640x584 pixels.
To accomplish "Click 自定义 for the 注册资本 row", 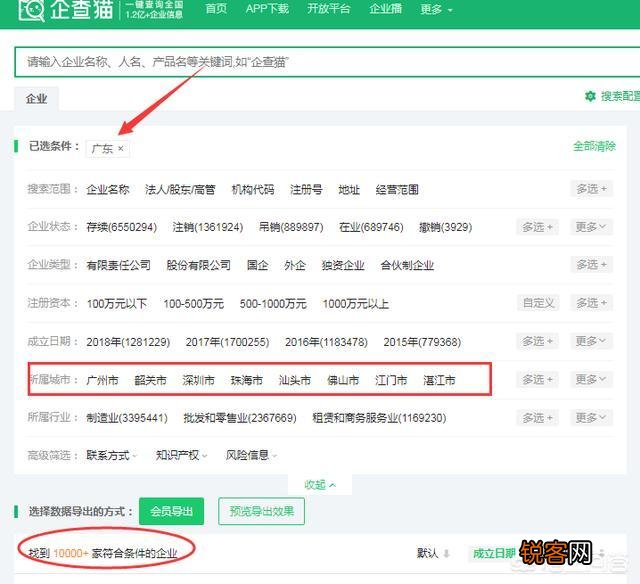I will pos(538,303).
